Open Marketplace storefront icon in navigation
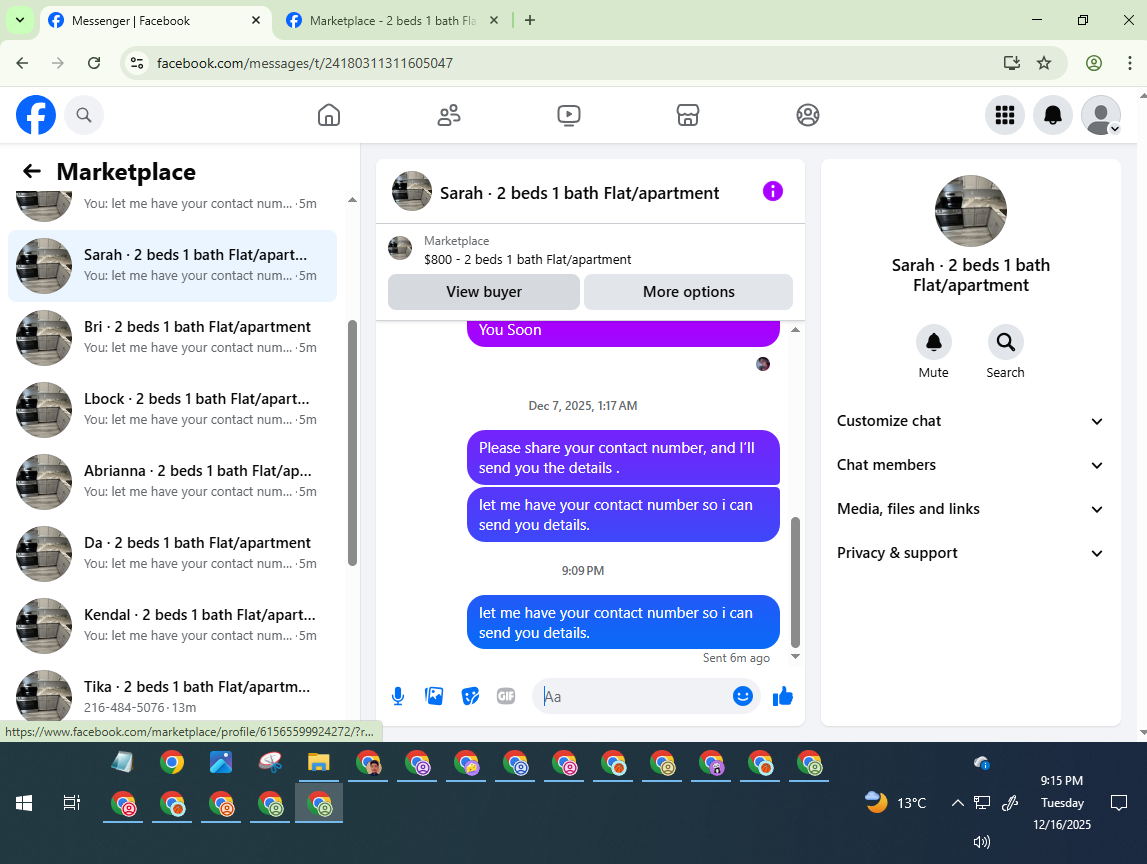The image size is (1147, 864). 688,115
